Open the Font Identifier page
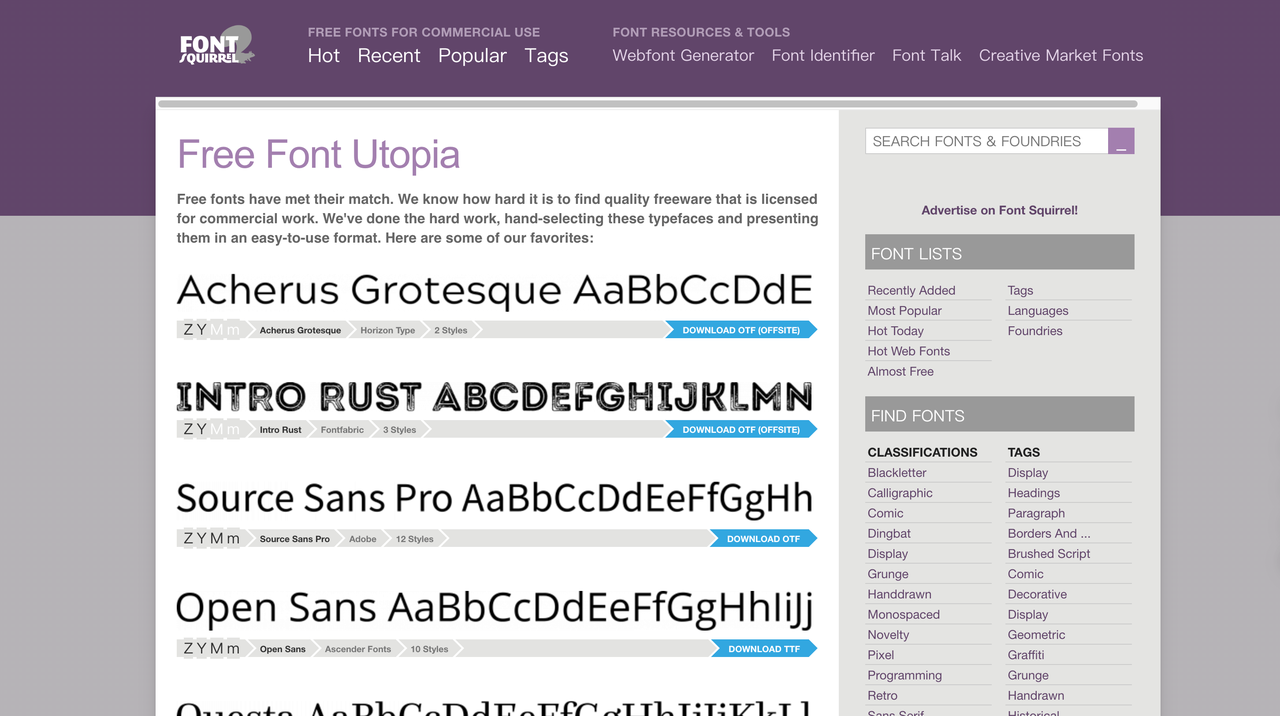This screenshot has height=716, width=1280. (x=823, y=56)
